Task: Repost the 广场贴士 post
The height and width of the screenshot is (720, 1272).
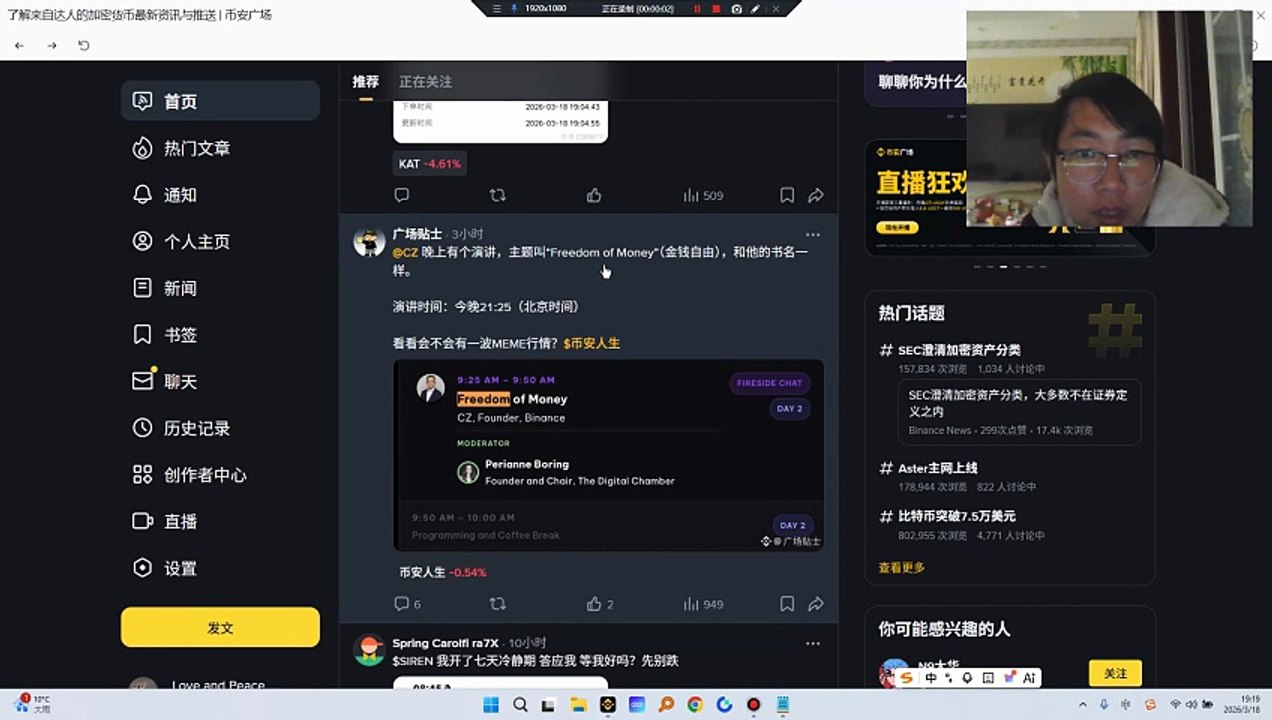Action: [x=497, y=604]
